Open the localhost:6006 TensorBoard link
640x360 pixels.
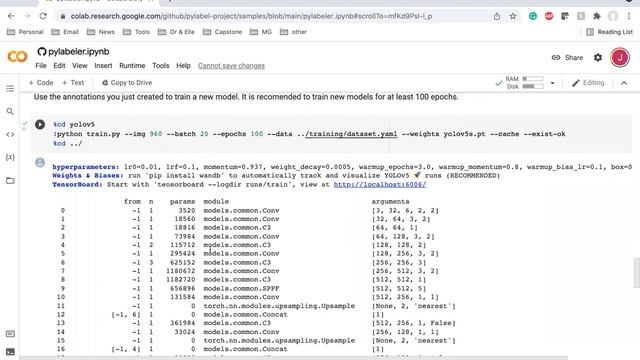(x=380, y=184)
